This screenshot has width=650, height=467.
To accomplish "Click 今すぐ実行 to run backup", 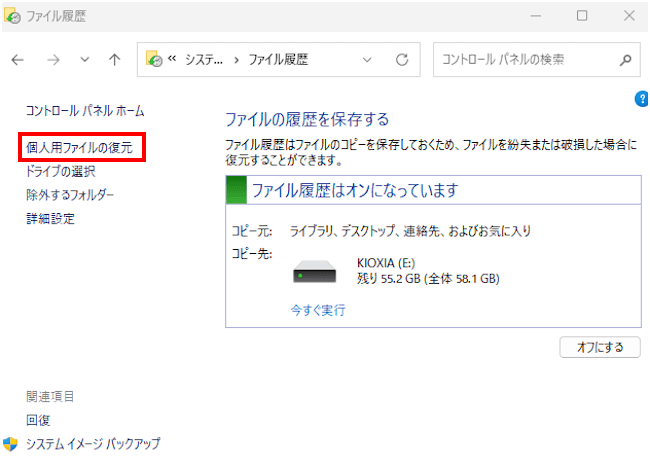I will click(318, 310).
